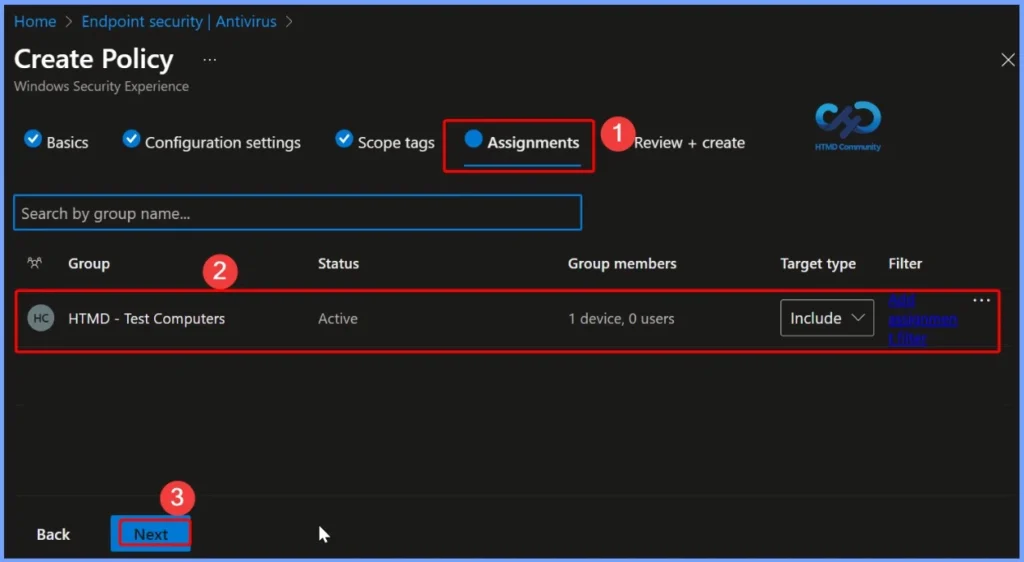
Task: Click the Active status cell
Action: (x=338, y=319)
